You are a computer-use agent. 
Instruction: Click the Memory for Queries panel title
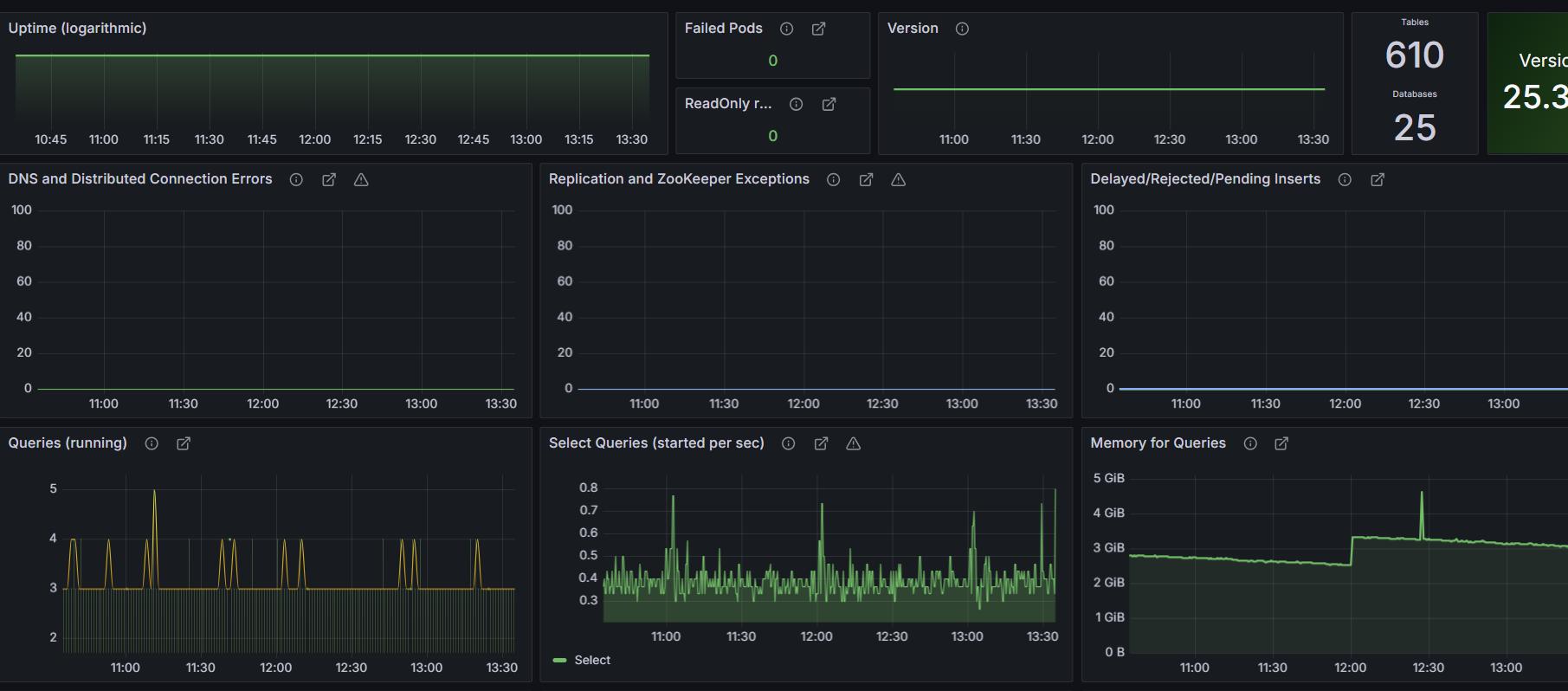[1158, 443]
